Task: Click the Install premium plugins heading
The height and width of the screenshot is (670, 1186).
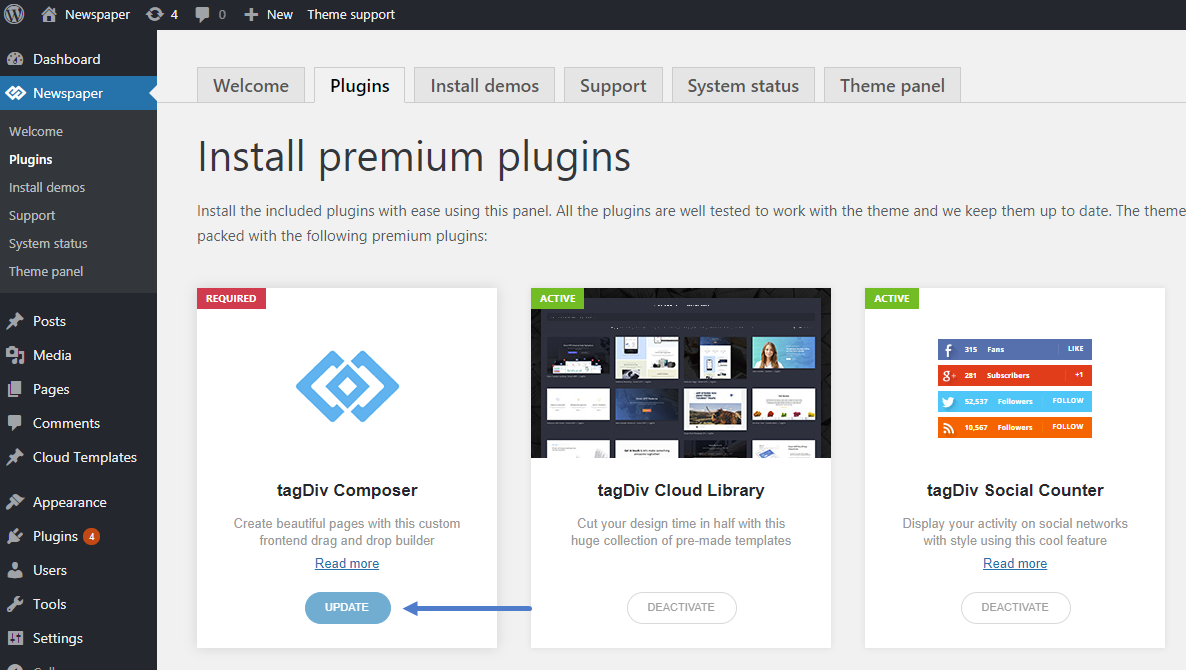Action: pyautogui.click(x=414, y=157)
